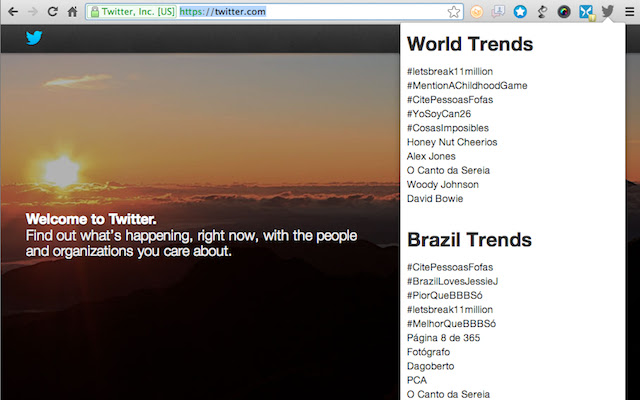Open the orange round extension icon
This screenshot has width=640, height=400.
[x=476, y=12]
